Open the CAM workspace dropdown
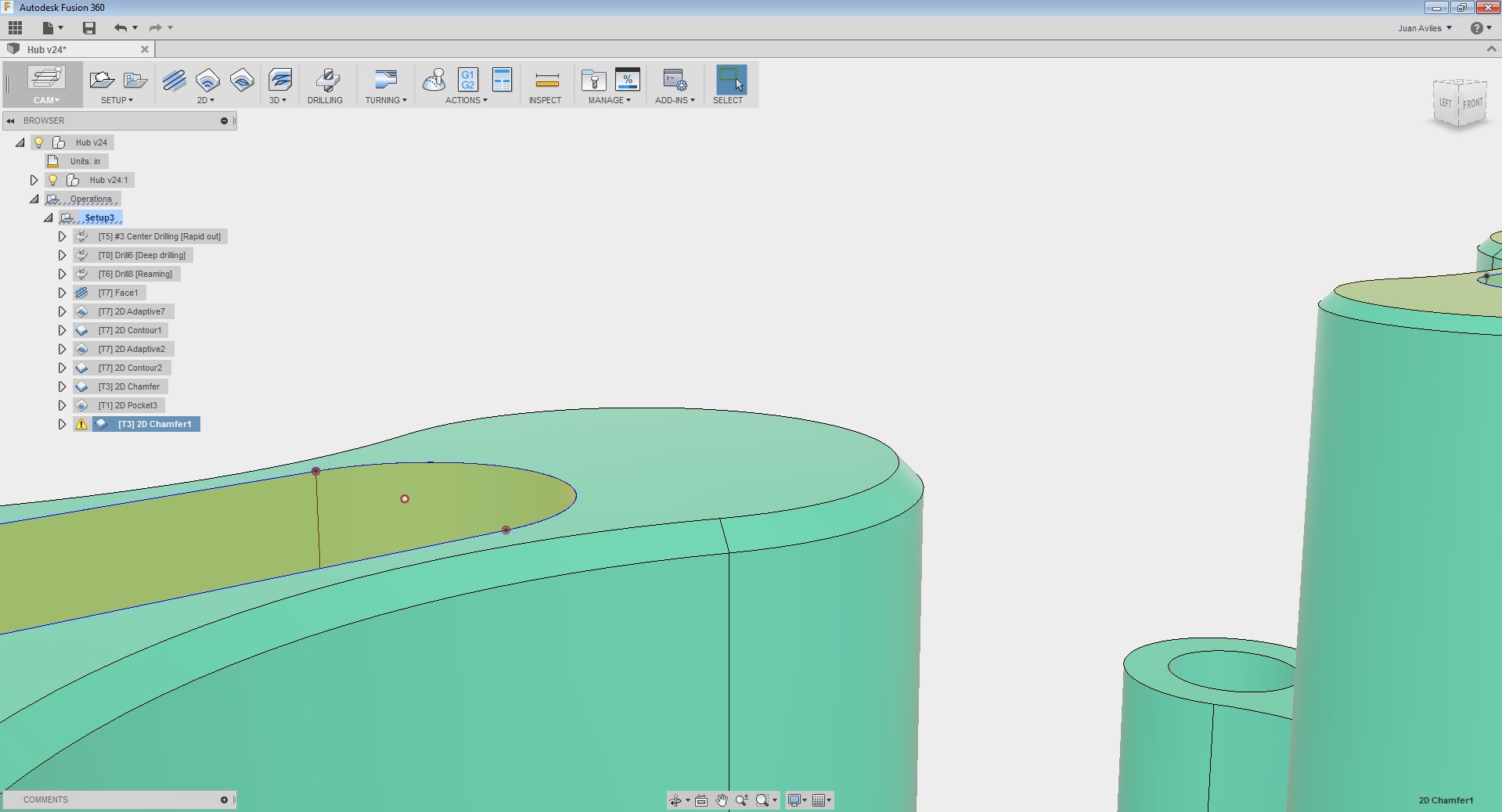Screen dimensions: 1502x812 pos(45,100)
